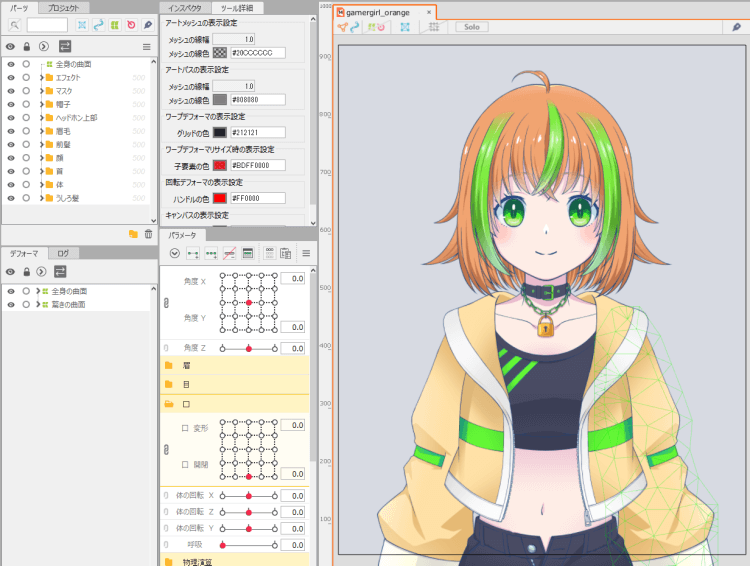Click the pen icon at canvas toolbar right
The width and height of the screenshot is (750, 566).
736,27
